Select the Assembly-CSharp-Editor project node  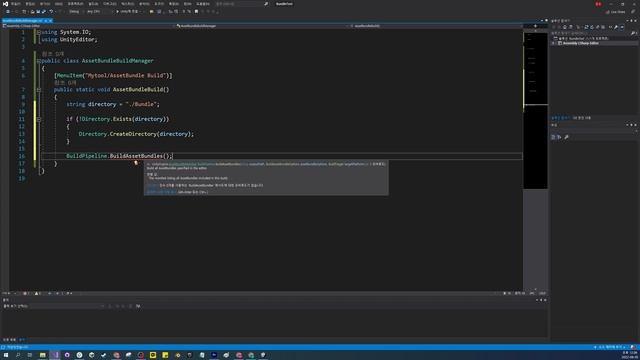click(x=581, y=43)
